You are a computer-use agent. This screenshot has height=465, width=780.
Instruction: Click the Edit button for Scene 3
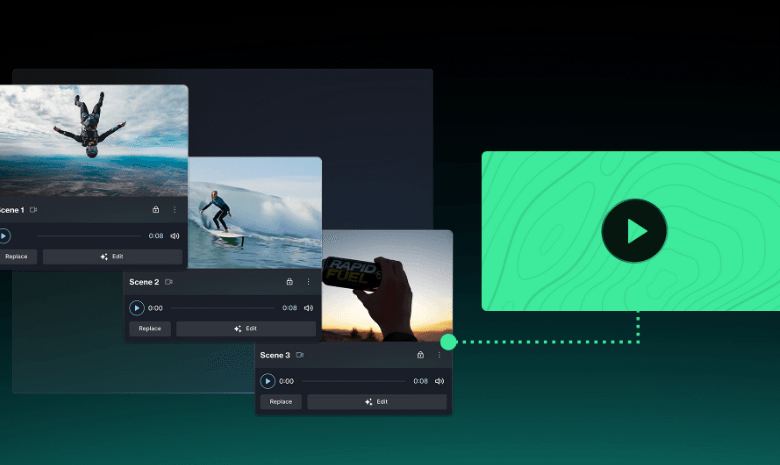pos(377,402)
